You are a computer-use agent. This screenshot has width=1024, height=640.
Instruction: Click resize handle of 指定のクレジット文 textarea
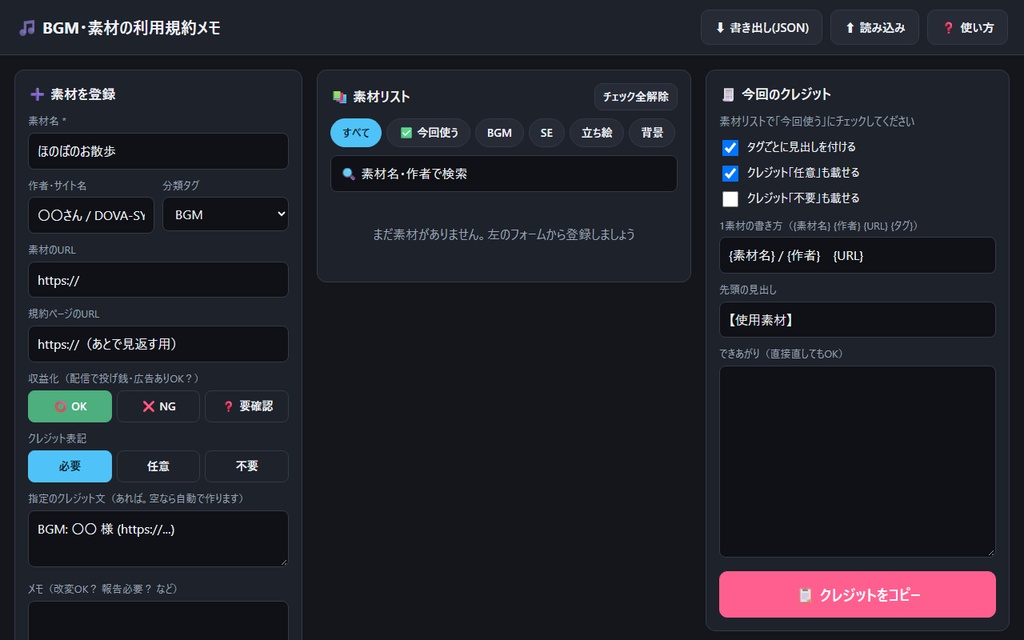(x=284, y=562)
